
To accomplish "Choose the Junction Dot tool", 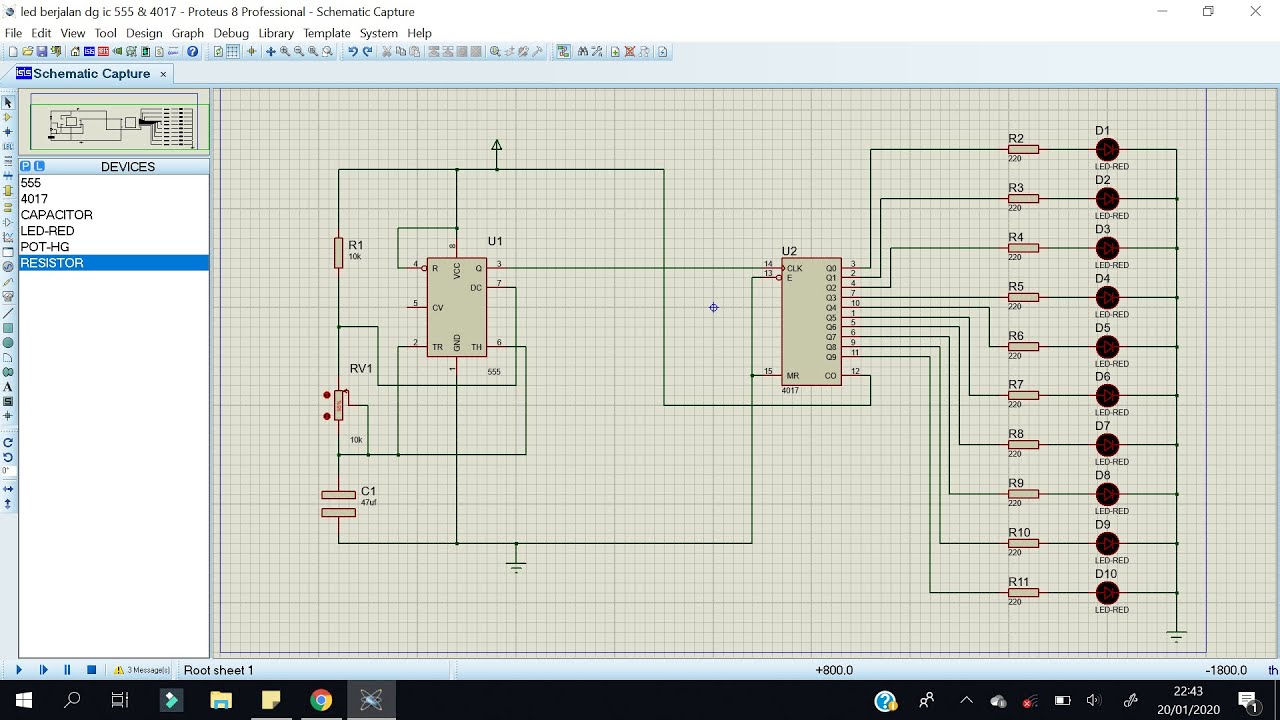I will (x=8, y=132).
